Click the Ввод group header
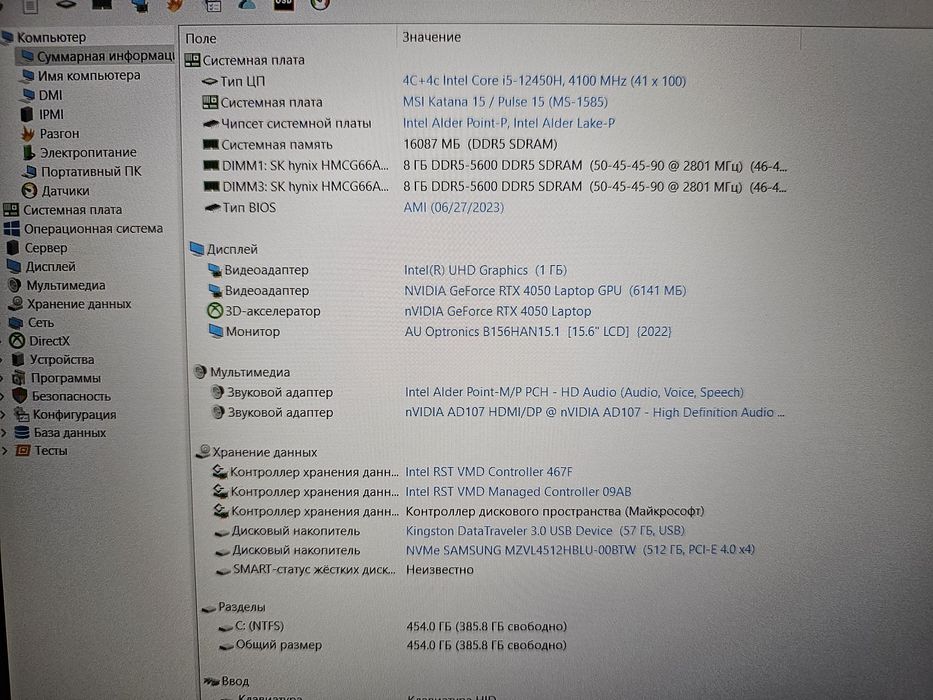Viewport: 933px width, 700px height. [x=226, y=681]
